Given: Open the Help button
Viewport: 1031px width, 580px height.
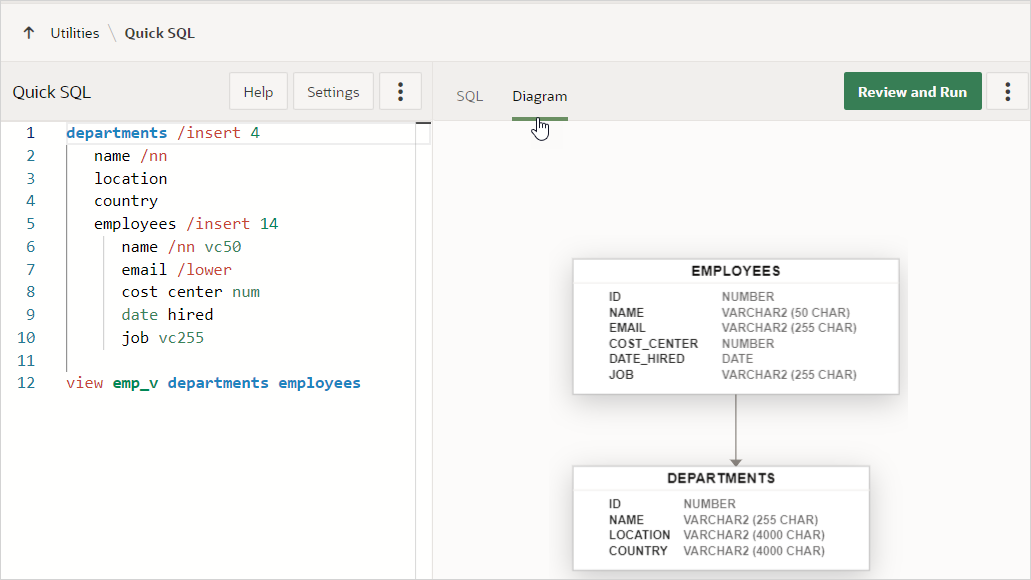Looking at the screenshot, I should pyautogui.click(x=258, y=92).
